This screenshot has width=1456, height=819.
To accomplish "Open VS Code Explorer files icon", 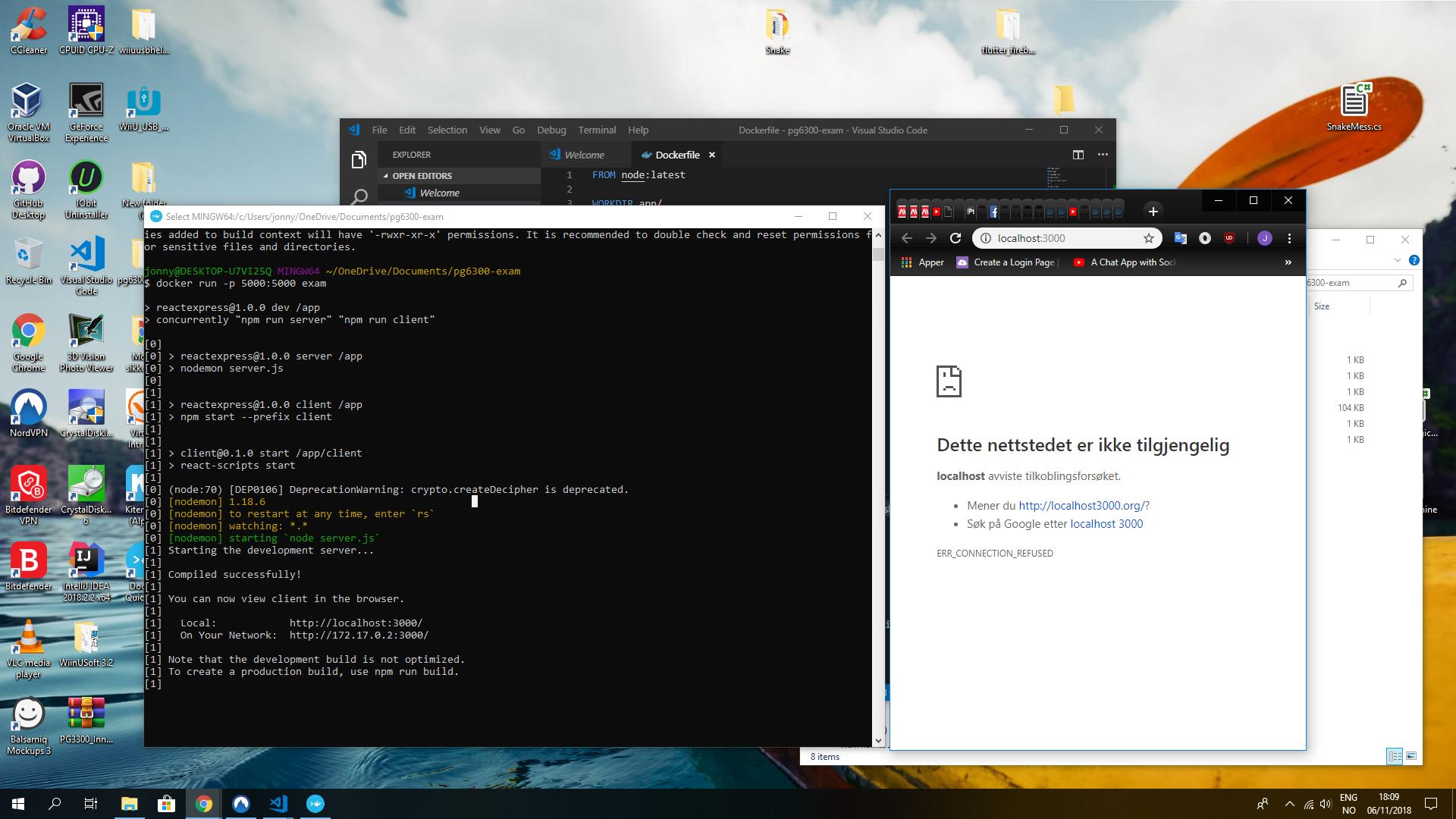I will (x=359, y=159).
